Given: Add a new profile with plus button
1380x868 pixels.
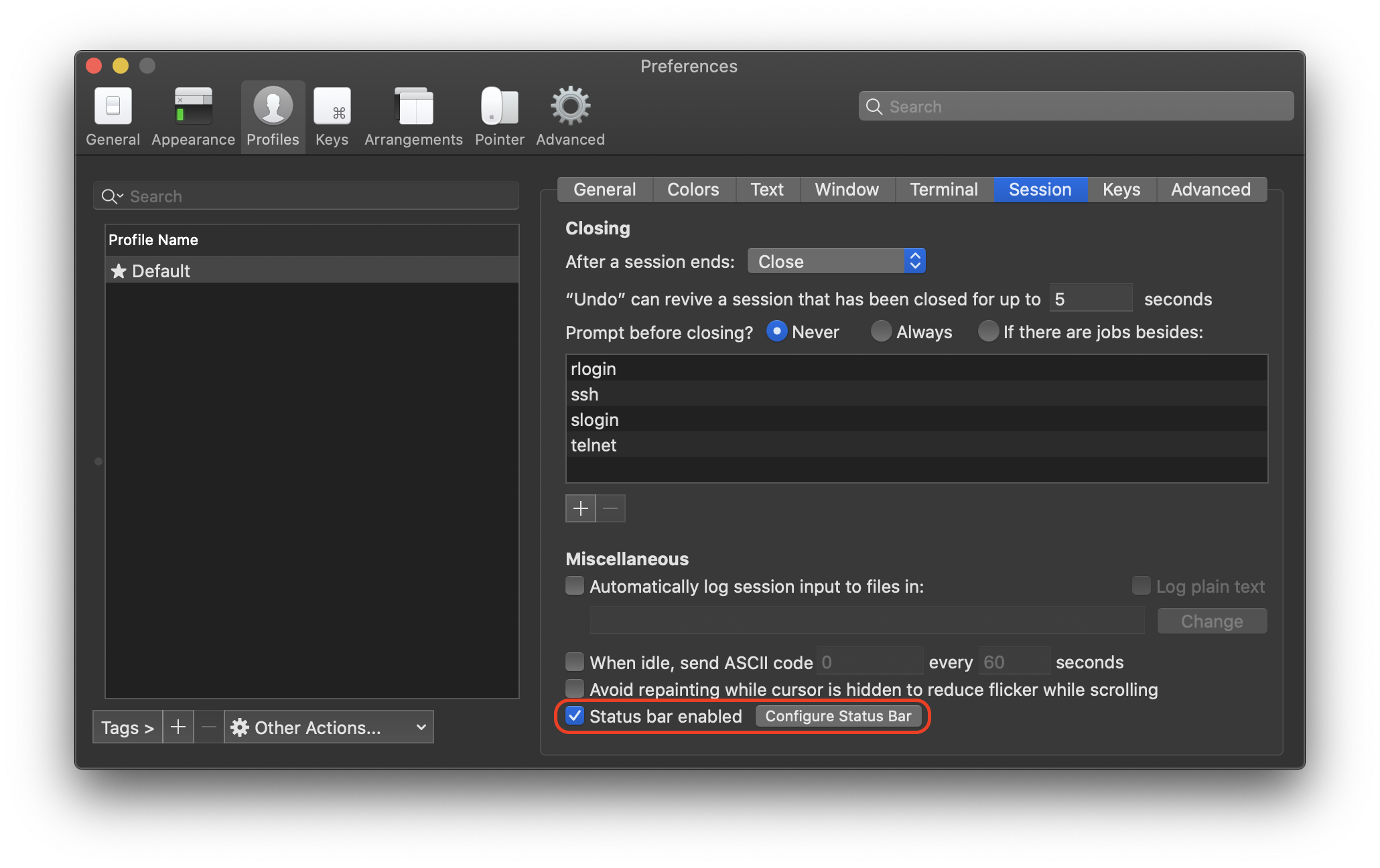Looking at the screenshot, I should point(178,727).
